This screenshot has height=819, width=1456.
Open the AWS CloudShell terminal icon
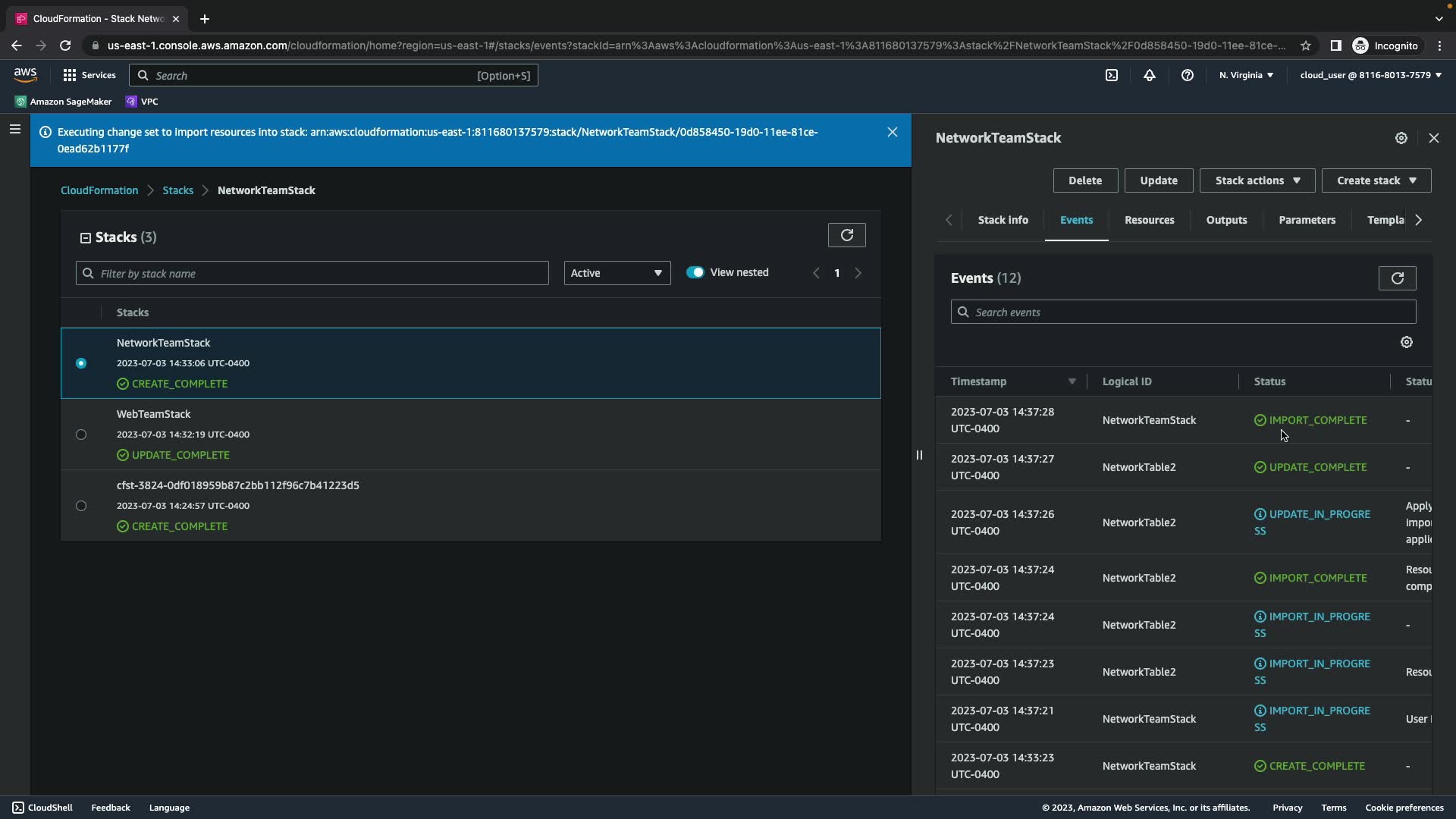(1112, 75)
